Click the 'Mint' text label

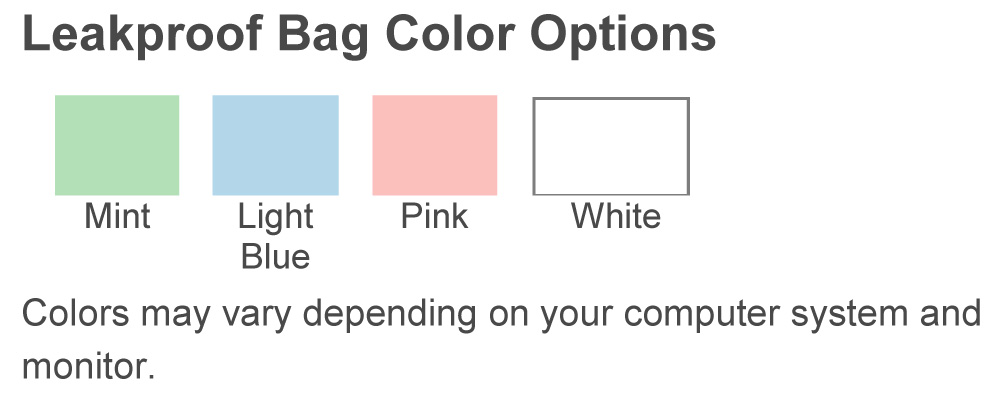coord(118,216)
